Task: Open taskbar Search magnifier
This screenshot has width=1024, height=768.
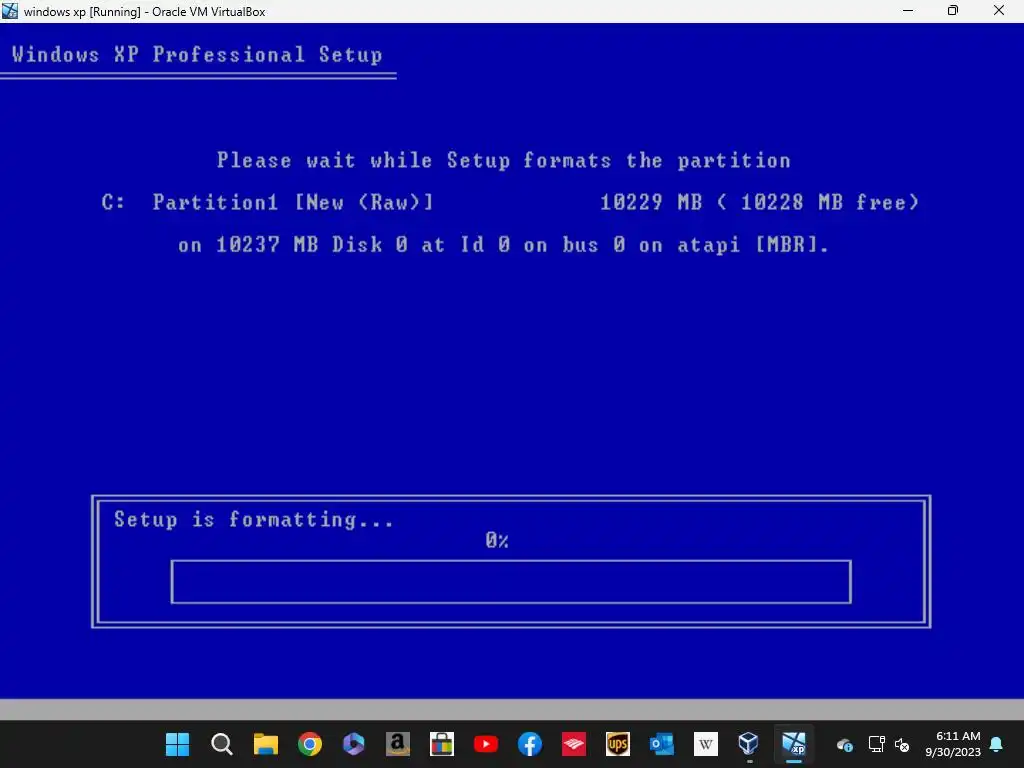Action: pos(221,744)
